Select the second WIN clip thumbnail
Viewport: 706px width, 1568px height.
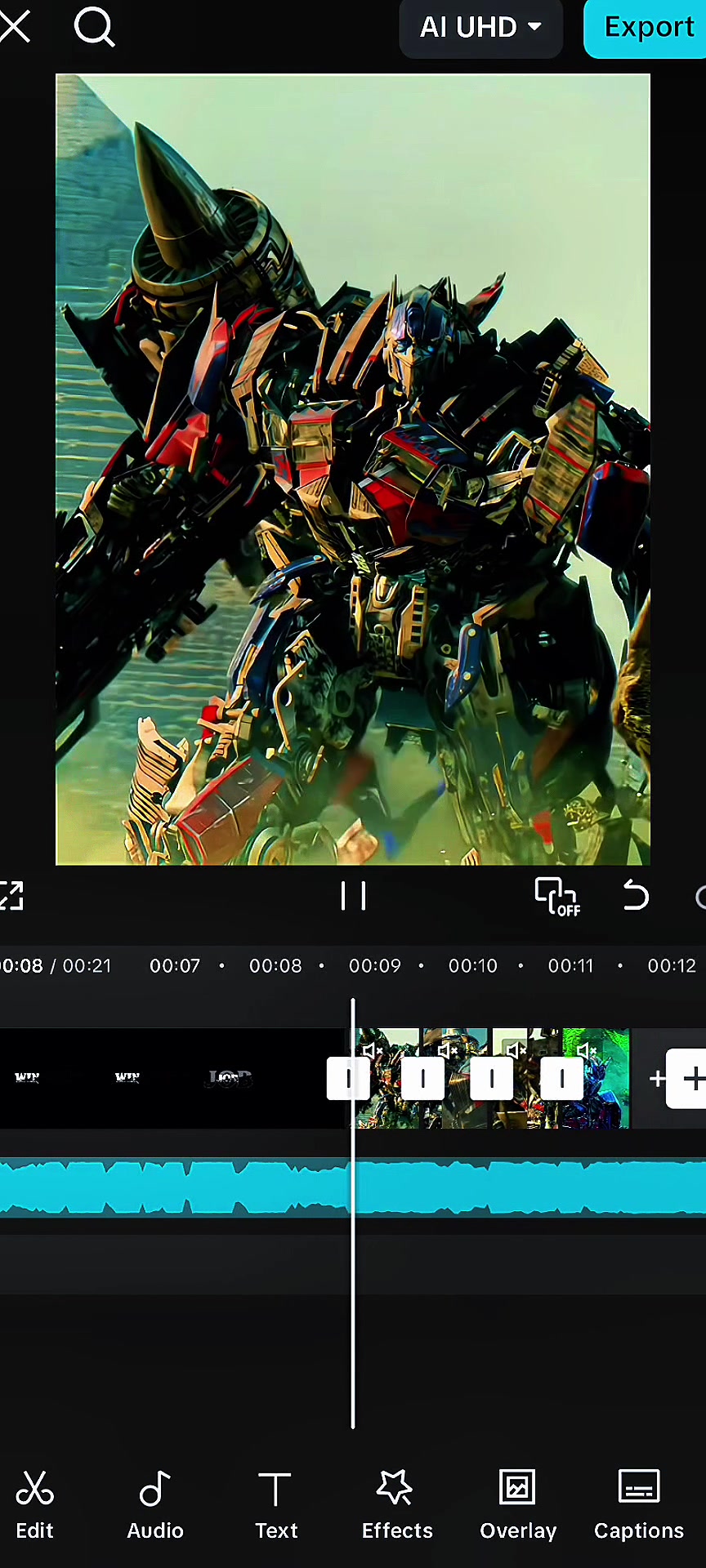[127, 1078]
